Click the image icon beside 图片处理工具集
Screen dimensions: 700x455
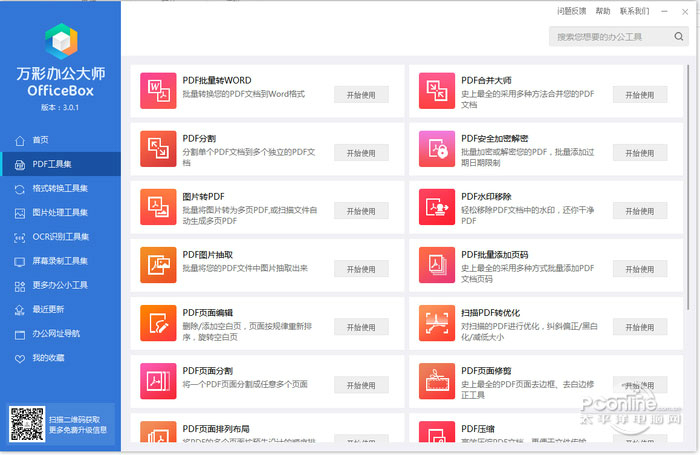tap(20, 213)
